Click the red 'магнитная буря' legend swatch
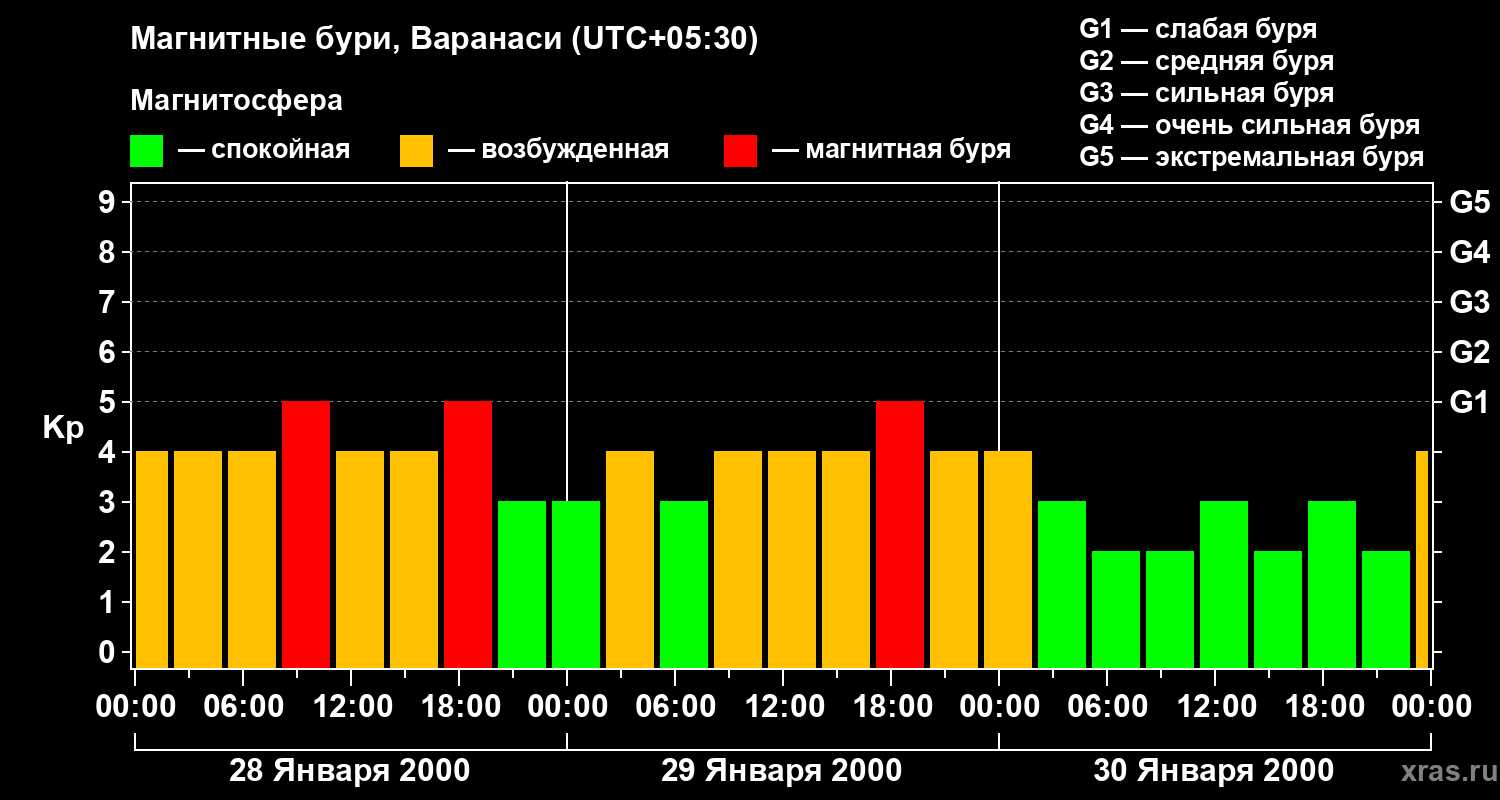The height and width of the screenshot is (800, 1500). click(740, 150)
